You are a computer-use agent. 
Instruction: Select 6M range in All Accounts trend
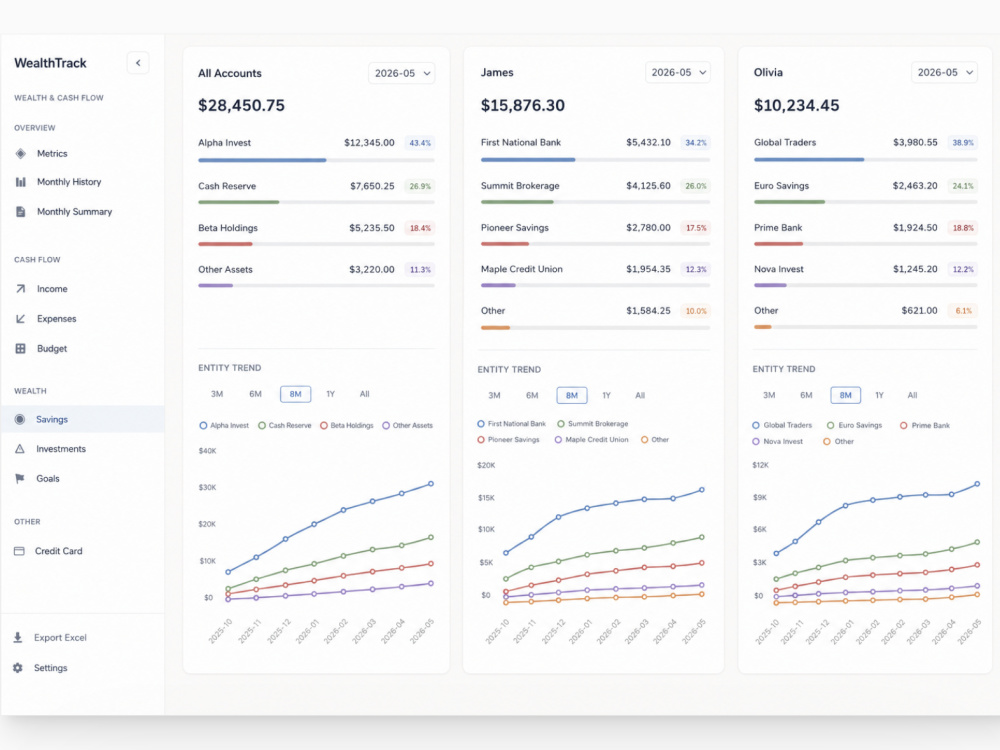click(255, 394)
